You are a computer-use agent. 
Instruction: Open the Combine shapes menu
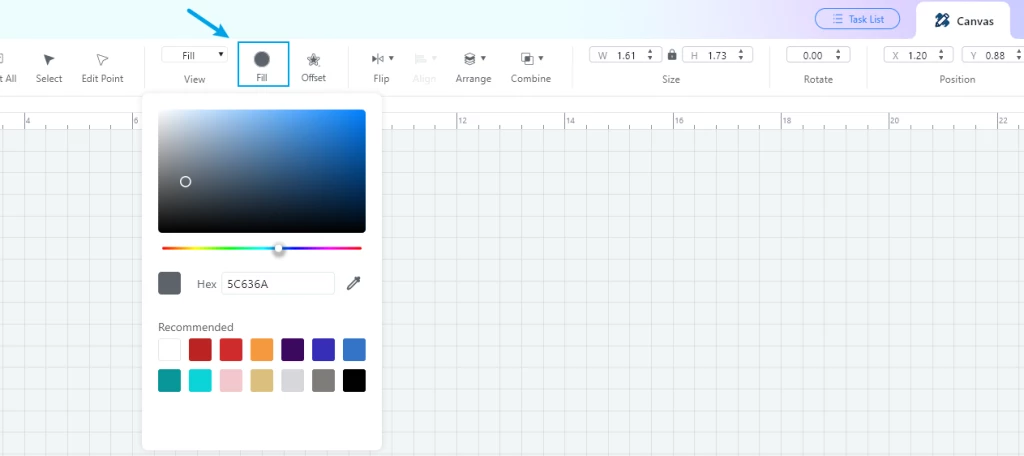coord(531,68)
